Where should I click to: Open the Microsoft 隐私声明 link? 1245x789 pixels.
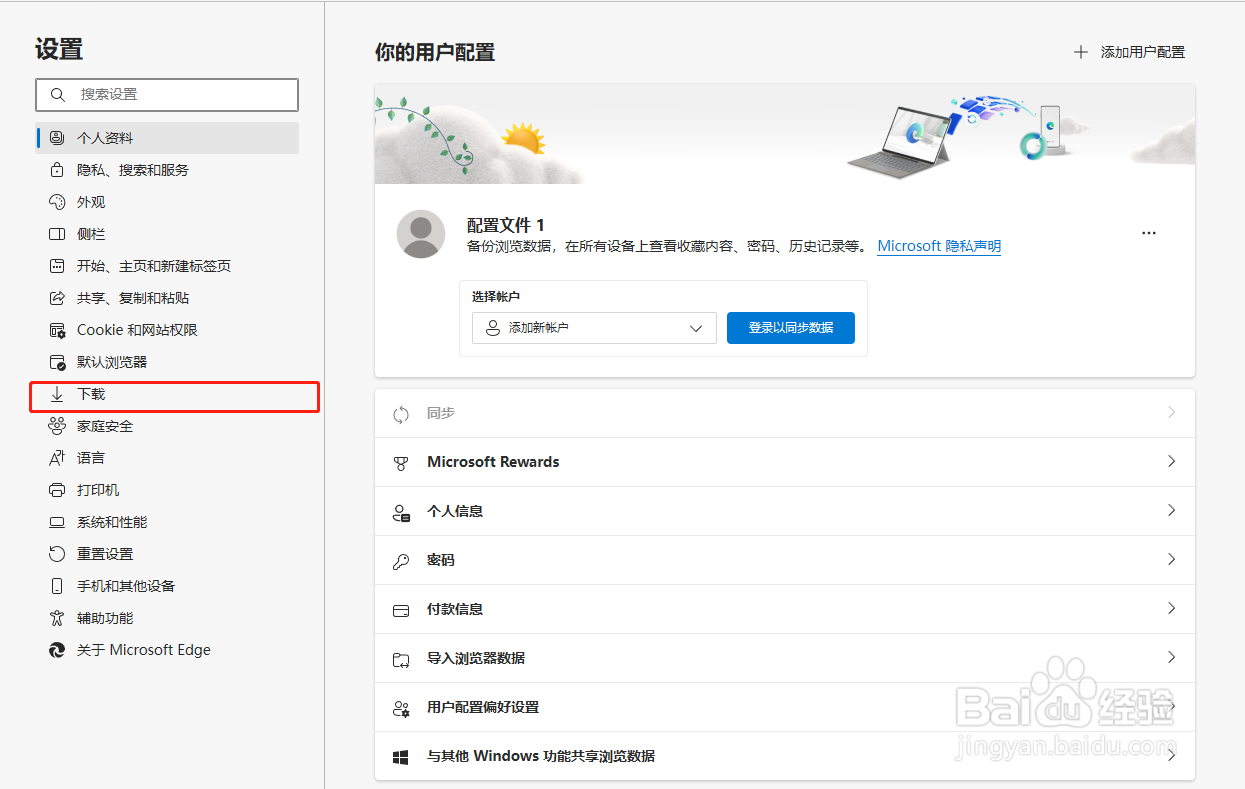(x=939, y=246)
